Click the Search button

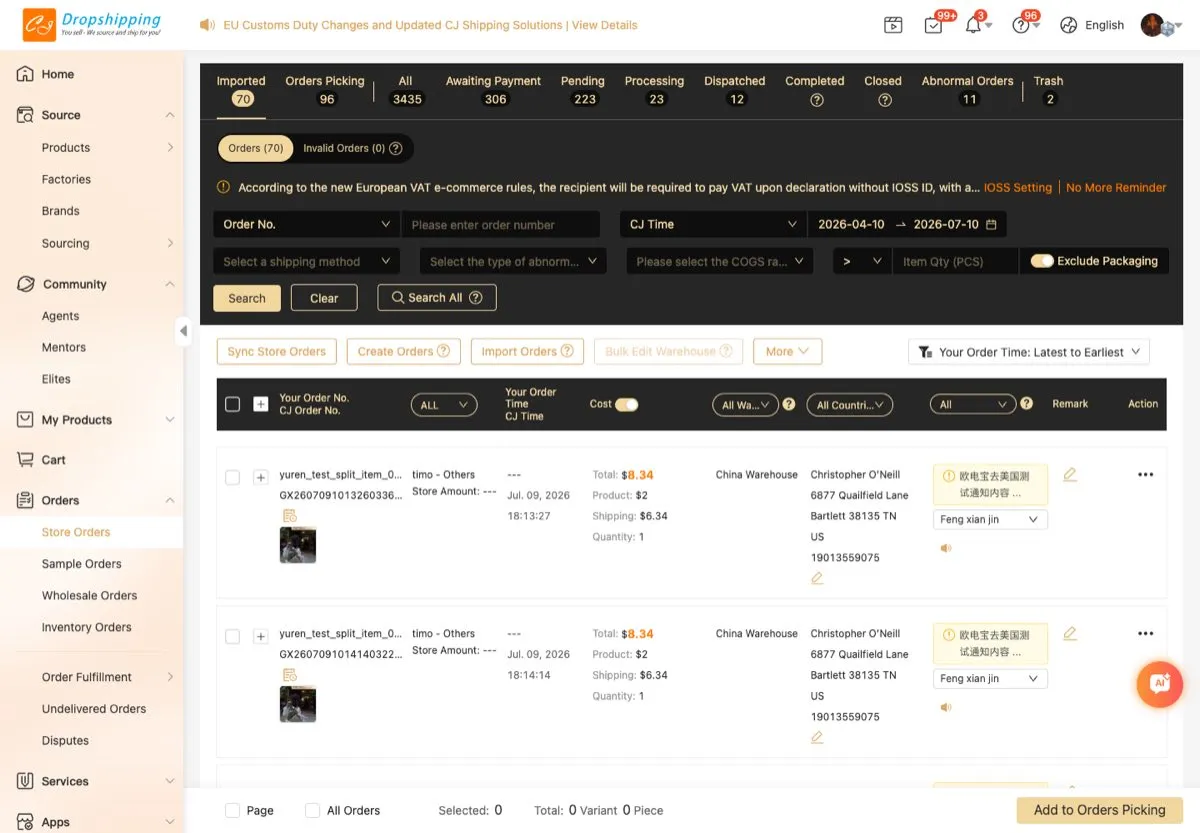pos(247,298)
